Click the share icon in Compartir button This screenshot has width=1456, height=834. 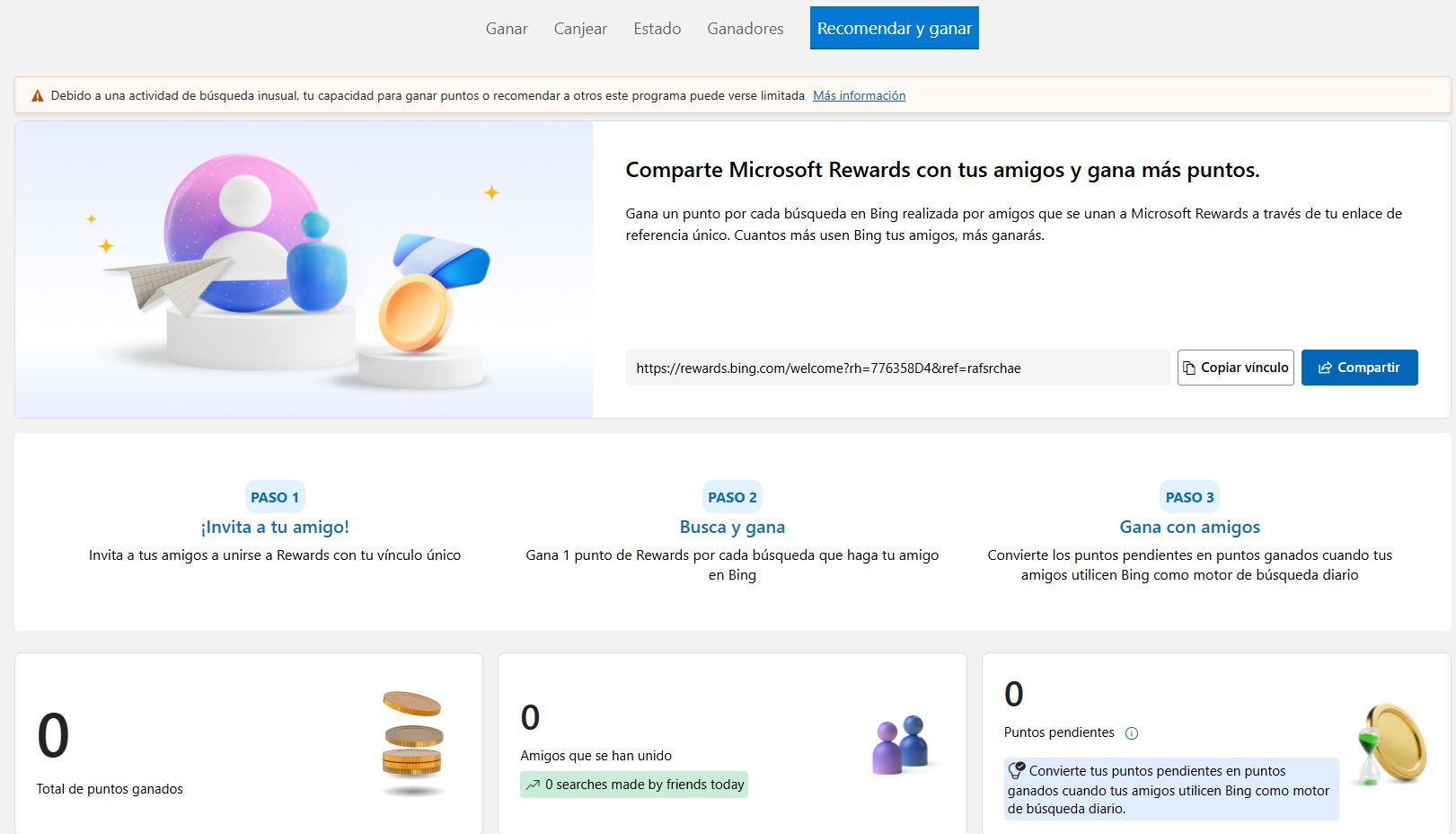coord(1325,368)
